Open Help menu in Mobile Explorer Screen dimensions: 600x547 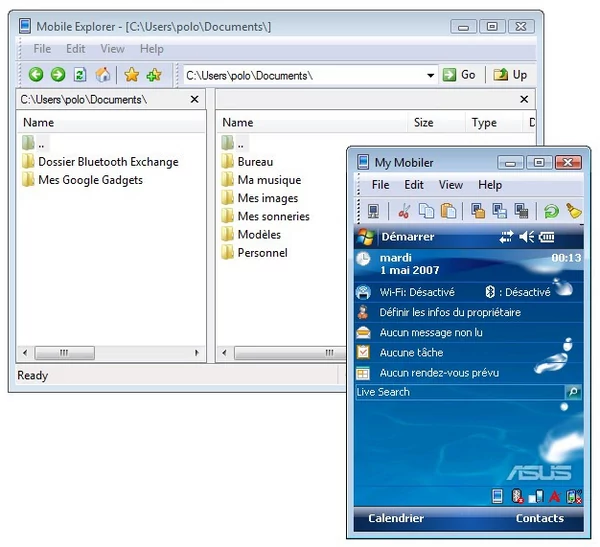(152, 49)
